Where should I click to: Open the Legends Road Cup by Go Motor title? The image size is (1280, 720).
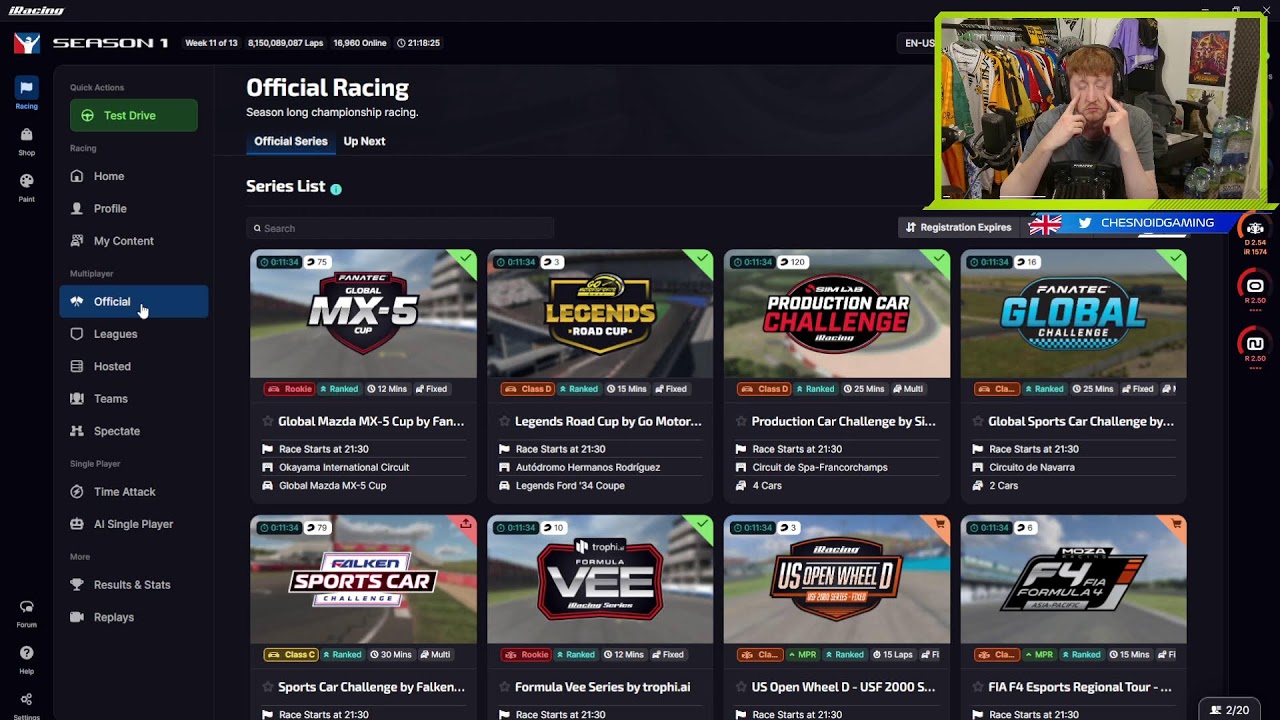point(608,421)
